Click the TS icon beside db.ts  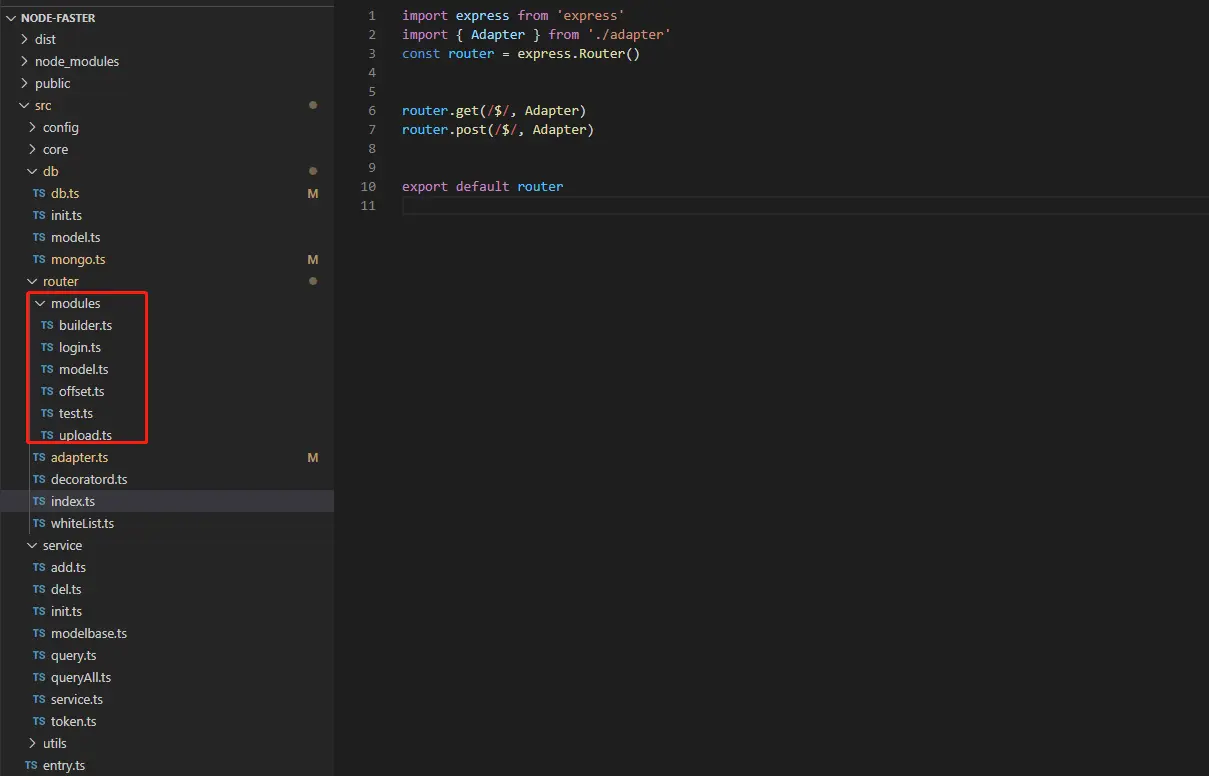39,193
